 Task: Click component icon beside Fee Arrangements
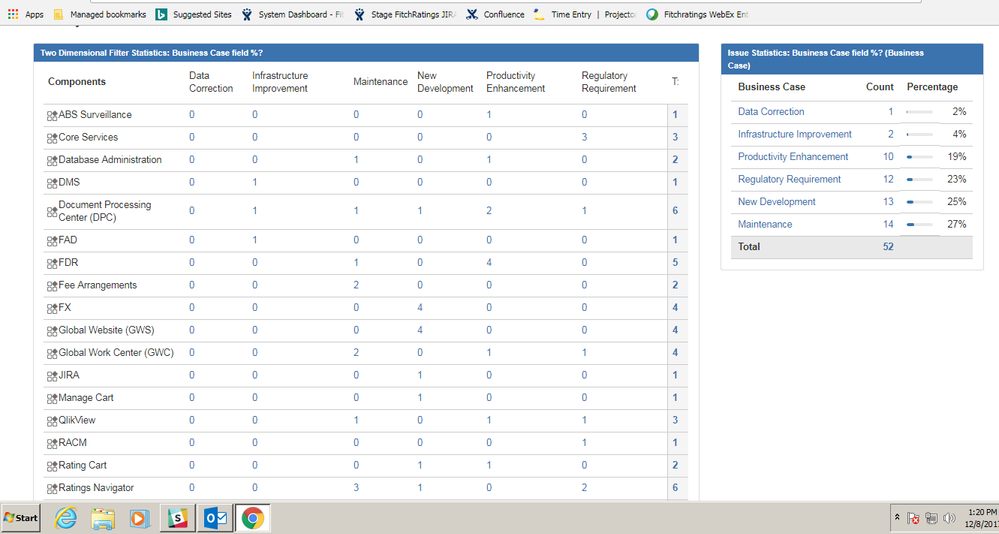pyautogui.click(x=52, y=286)
